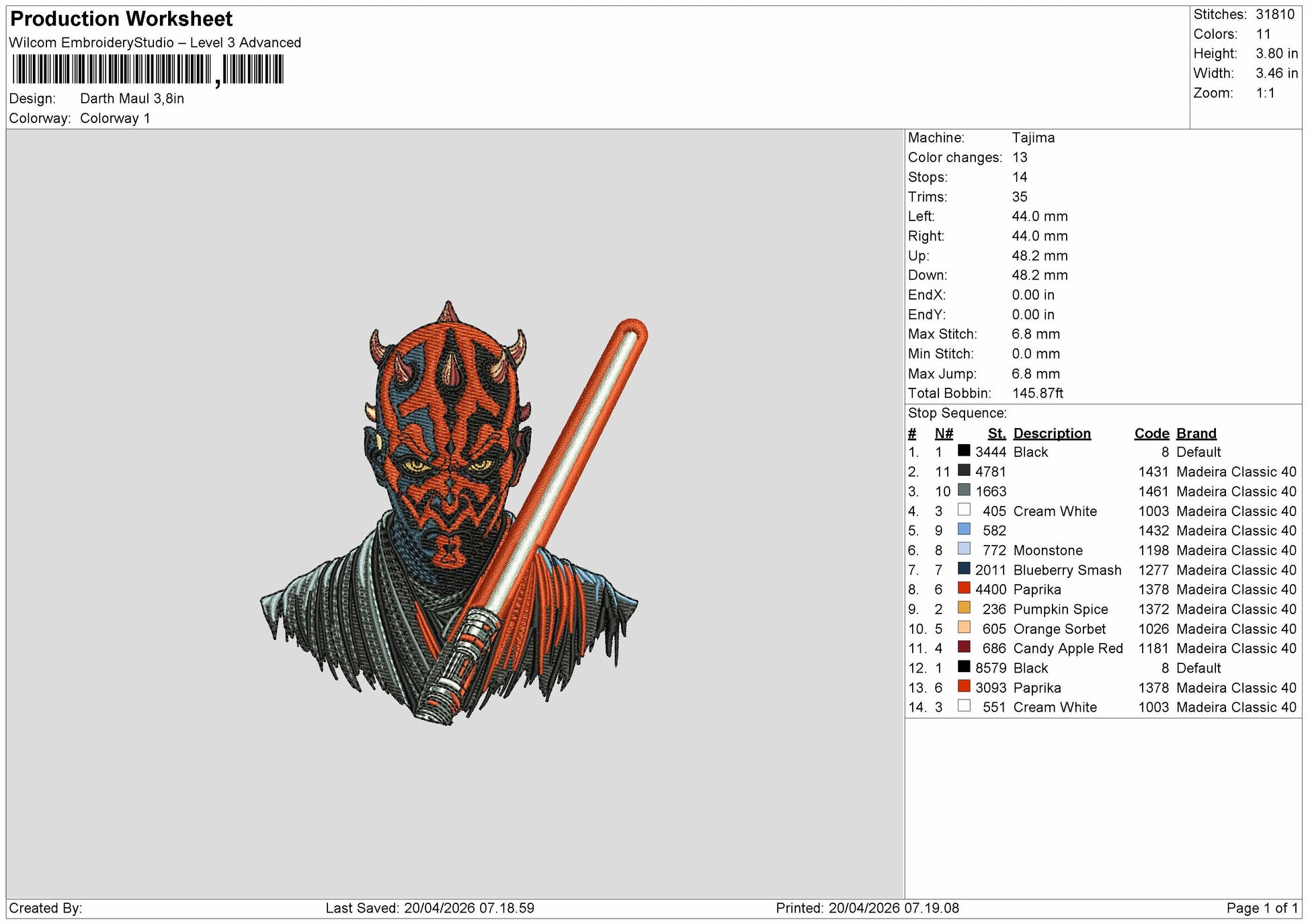Select the Moonstone color swatch
This screenshot has height=924, width=1308.
coord(964,549)
